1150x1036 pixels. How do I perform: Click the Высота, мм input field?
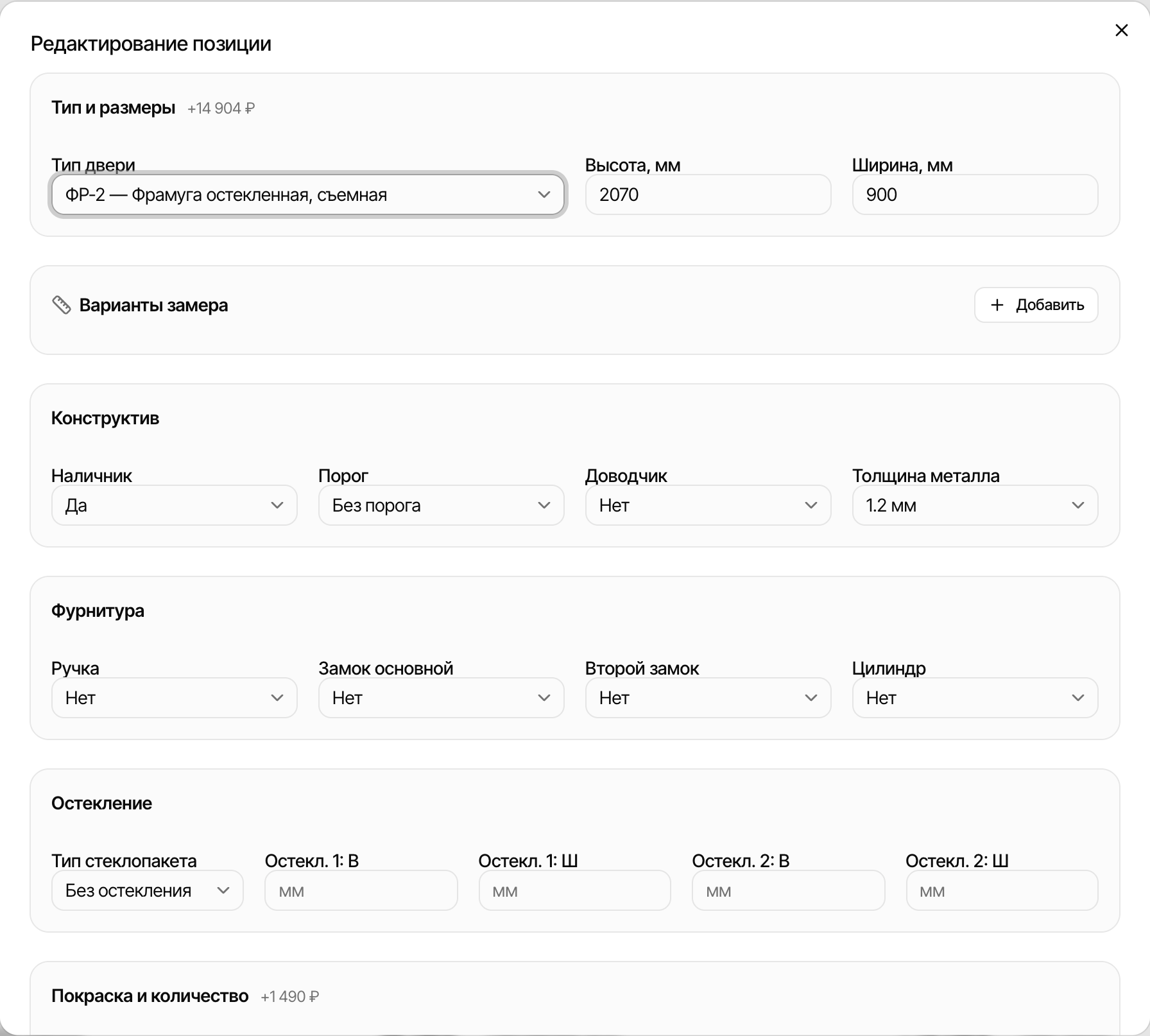(708, 194)
